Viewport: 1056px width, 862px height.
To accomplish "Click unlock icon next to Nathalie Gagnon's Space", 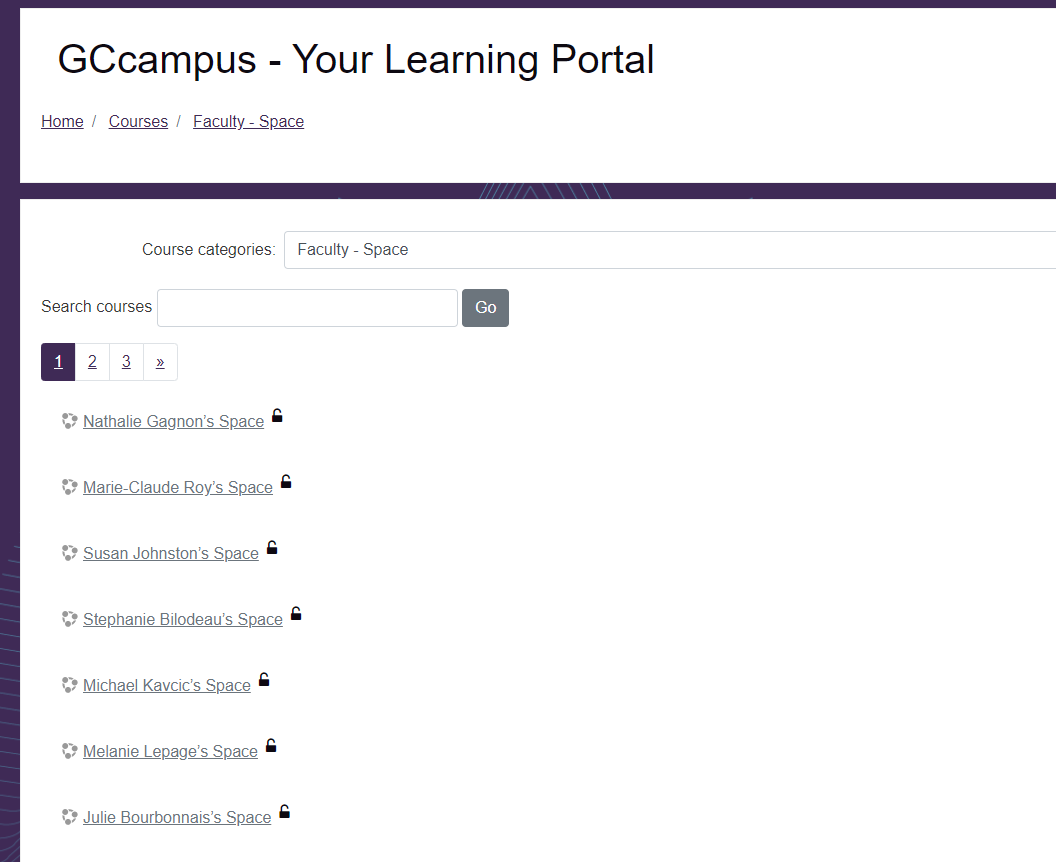I will click(x=277, y=416).
